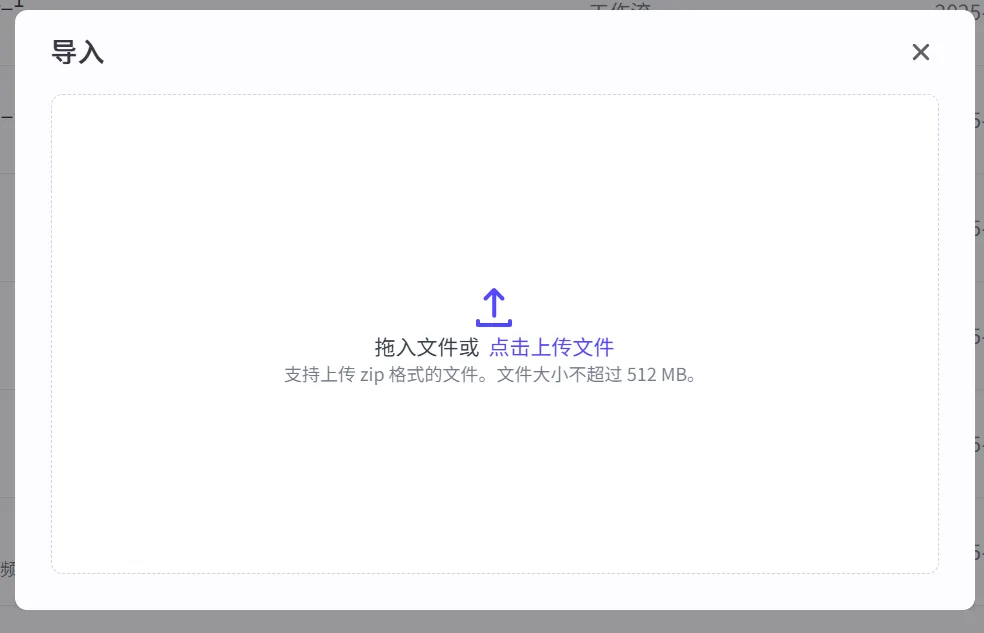Click the X to dismiss the 导入 dialog

(920, 52)
